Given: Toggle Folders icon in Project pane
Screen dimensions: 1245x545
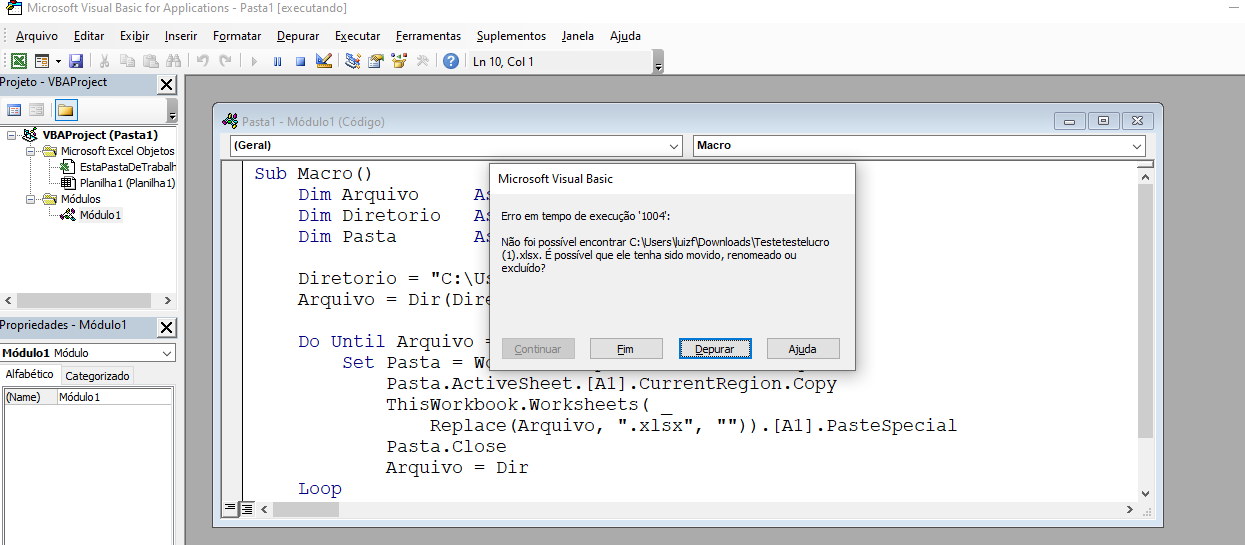Looking at the screenshot, I should (x=65, y=110).
